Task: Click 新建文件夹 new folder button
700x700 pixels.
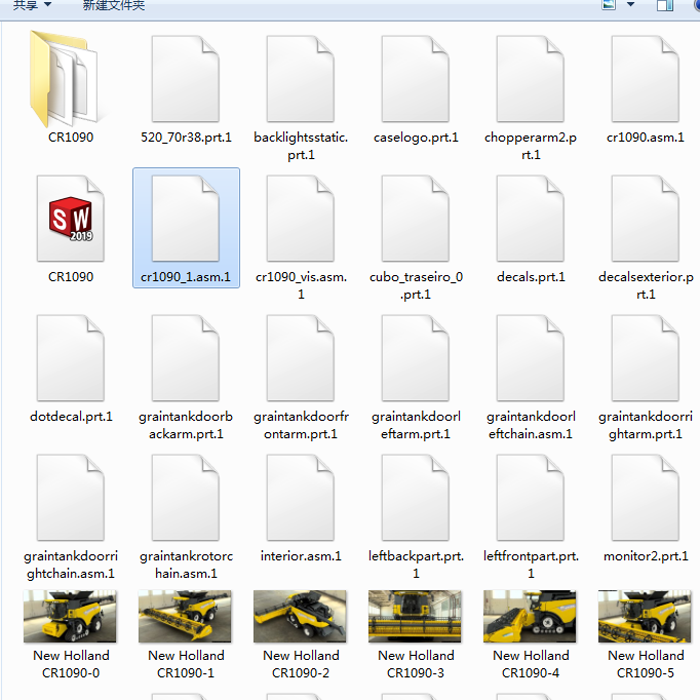Action: (x=114, y=5)
